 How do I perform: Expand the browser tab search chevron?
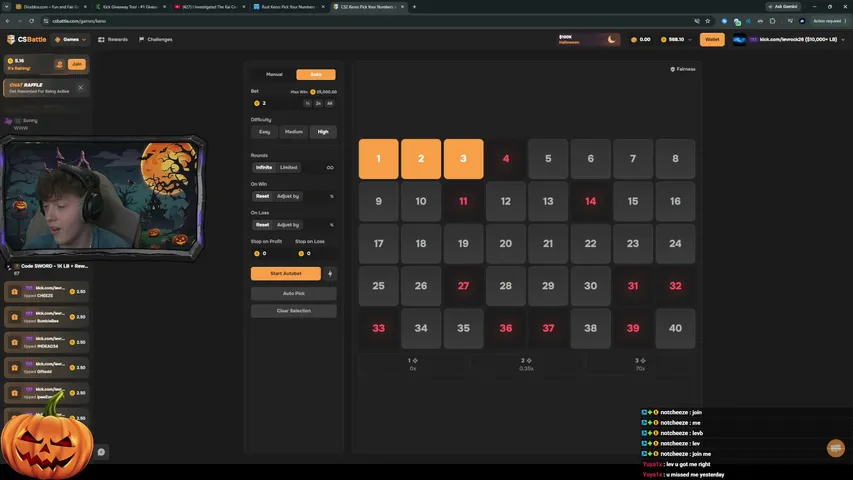[x=7, y=7]
